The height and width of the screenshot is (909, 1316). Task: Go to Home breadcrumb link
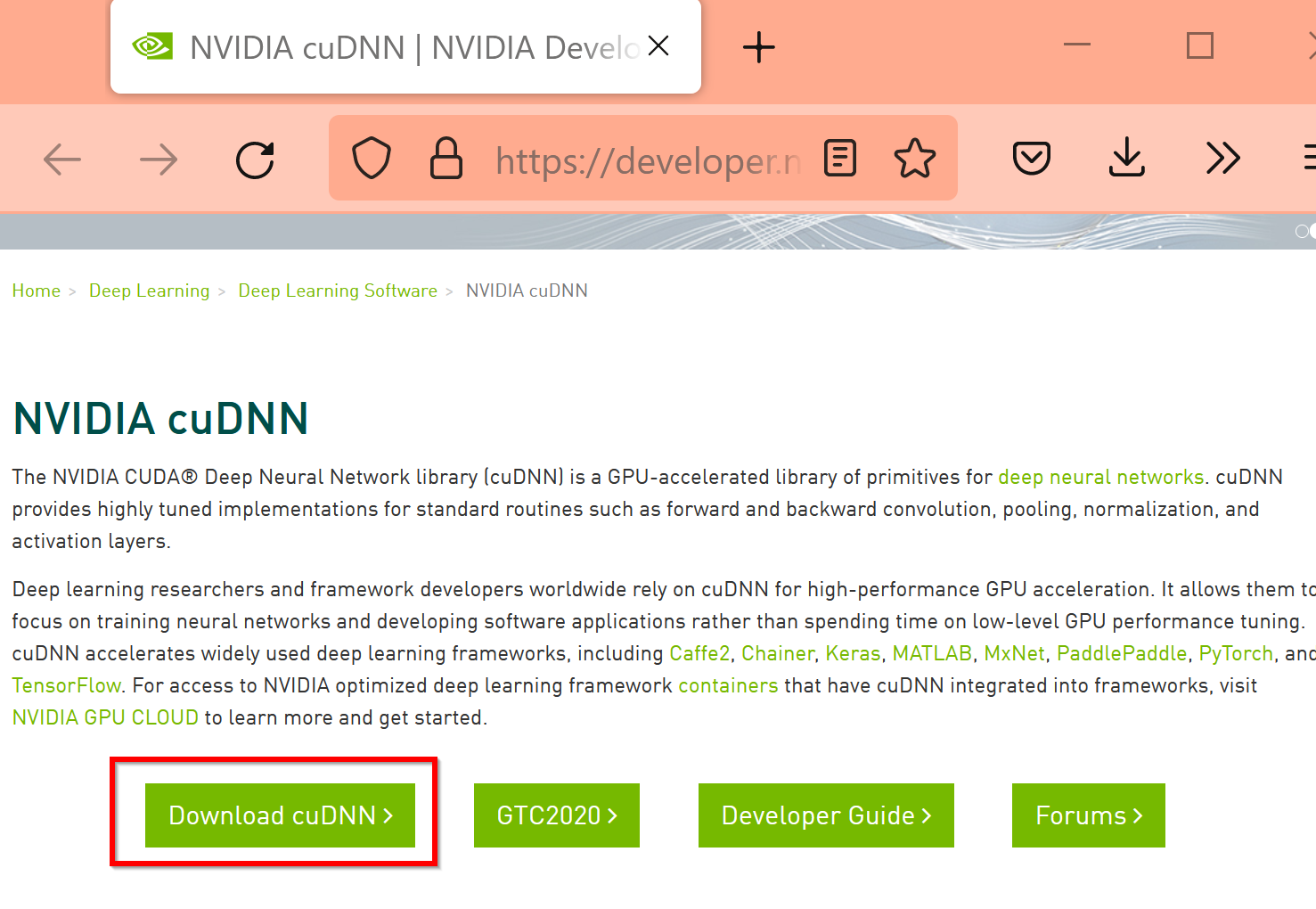coord(37,291)
